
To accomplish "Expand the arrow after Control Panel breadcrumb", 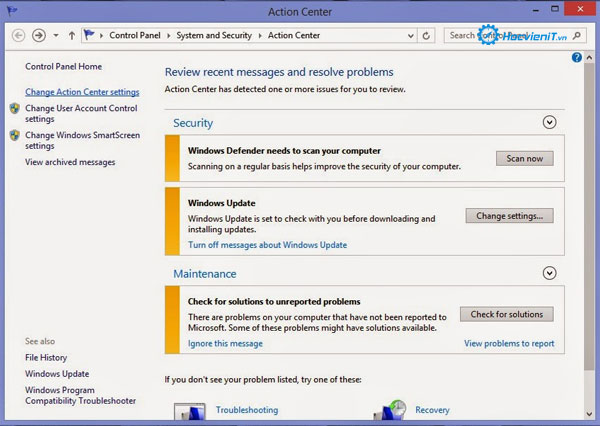I will click(168, 36).
